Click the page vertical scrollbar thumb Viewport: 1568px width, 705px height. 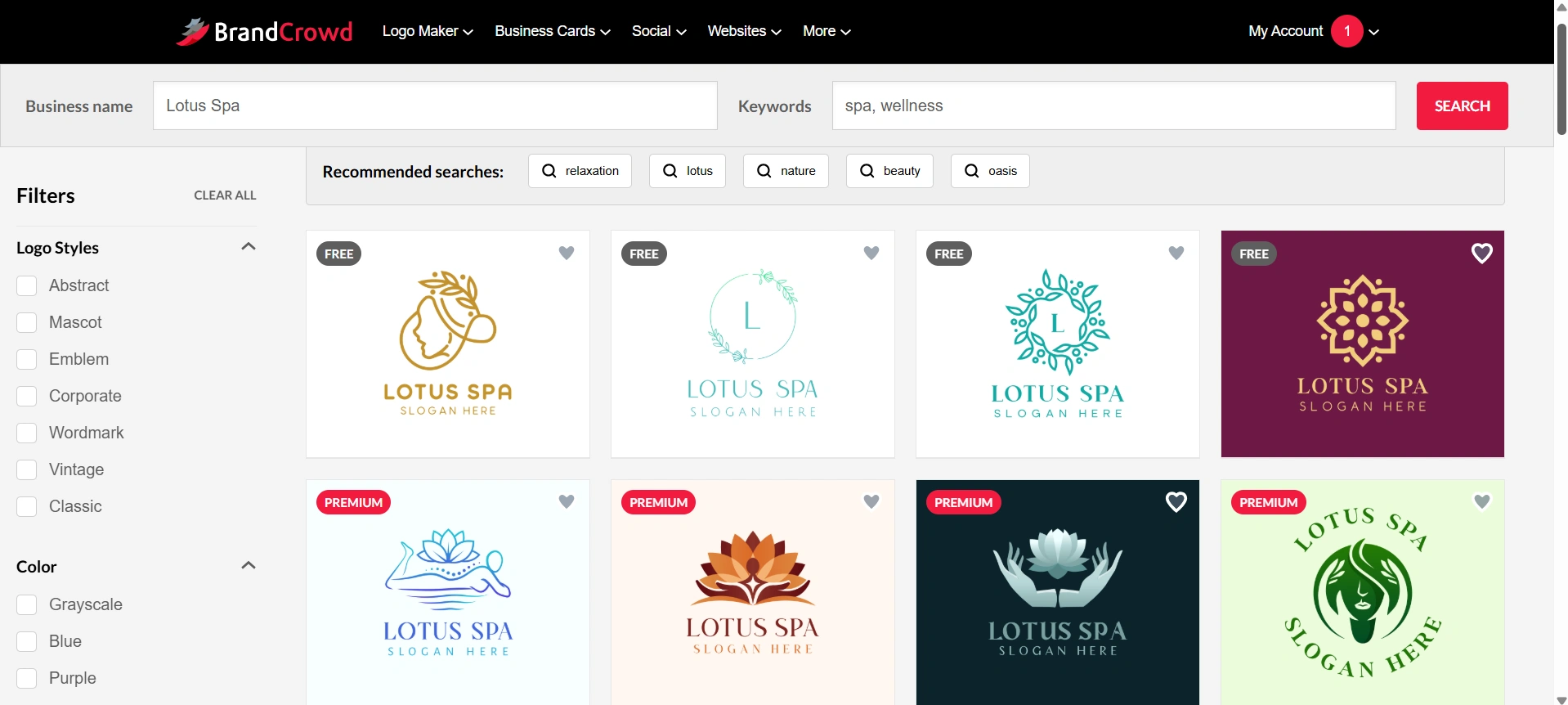pyautogui.click(x=1561, y=78)
